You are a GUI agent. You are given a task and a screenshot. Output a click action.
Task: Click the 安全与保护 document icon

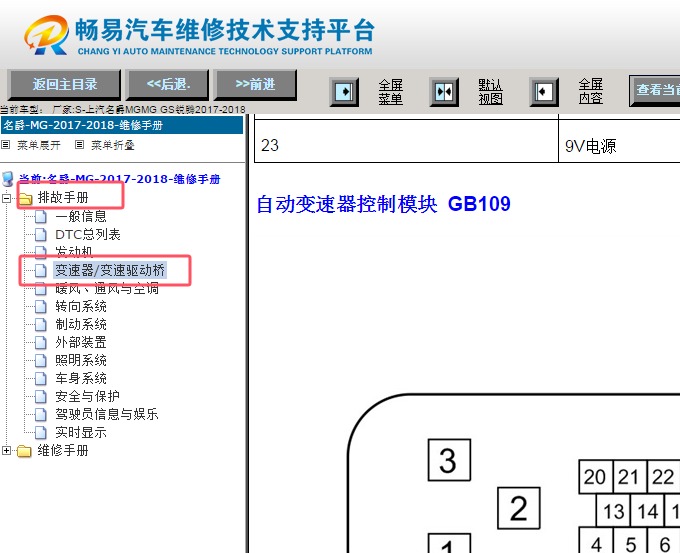click(x=40, y=396)
